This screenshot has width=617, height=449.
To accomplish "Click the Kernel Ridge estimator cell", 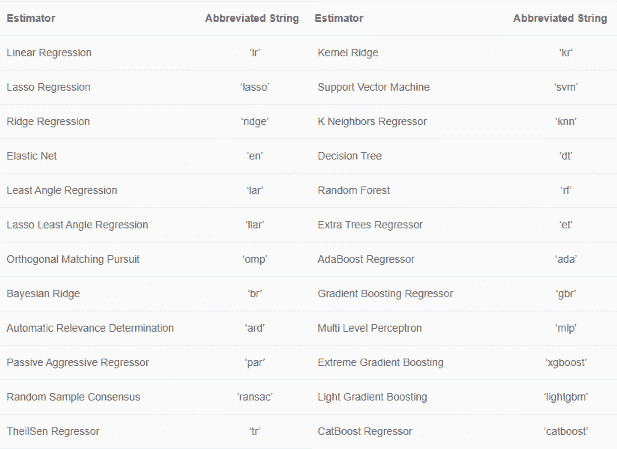I will [347, 52].
